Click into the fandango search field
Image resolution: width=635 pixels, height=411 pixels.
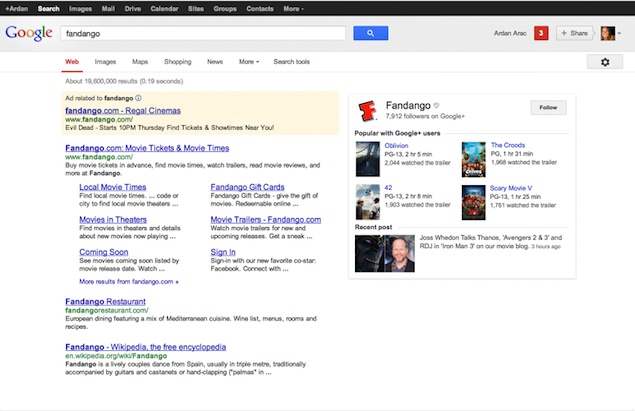(200, 33)
